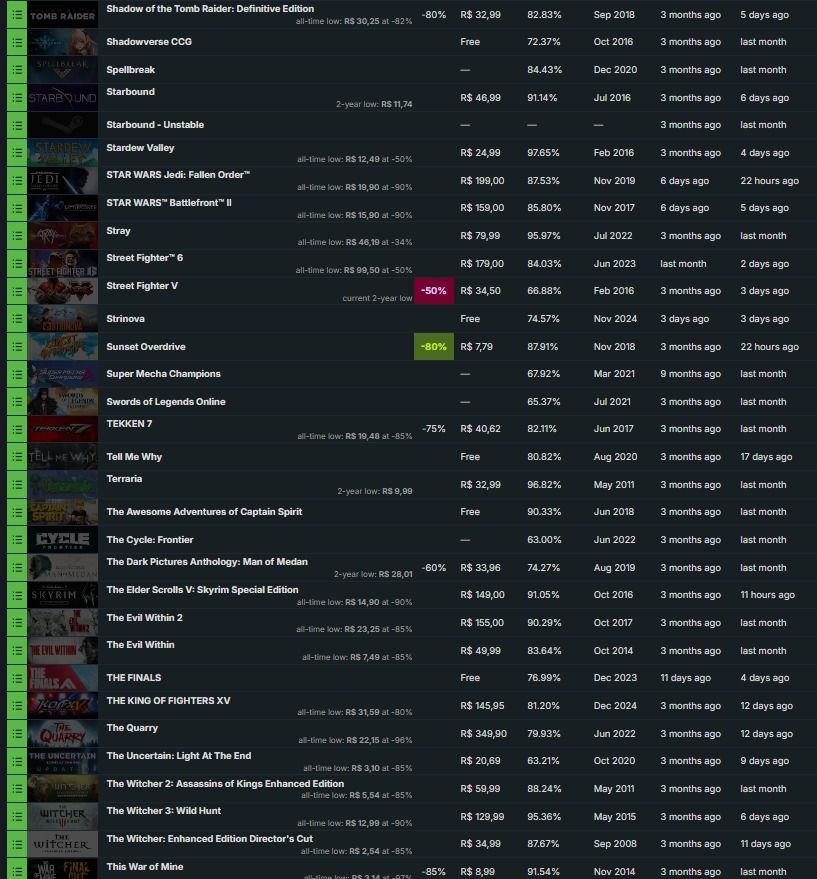The width and height of the screenshot is (817, 879).
Task: Click release date Sep 2008 for The Witcher
Action: pos(615,844)
